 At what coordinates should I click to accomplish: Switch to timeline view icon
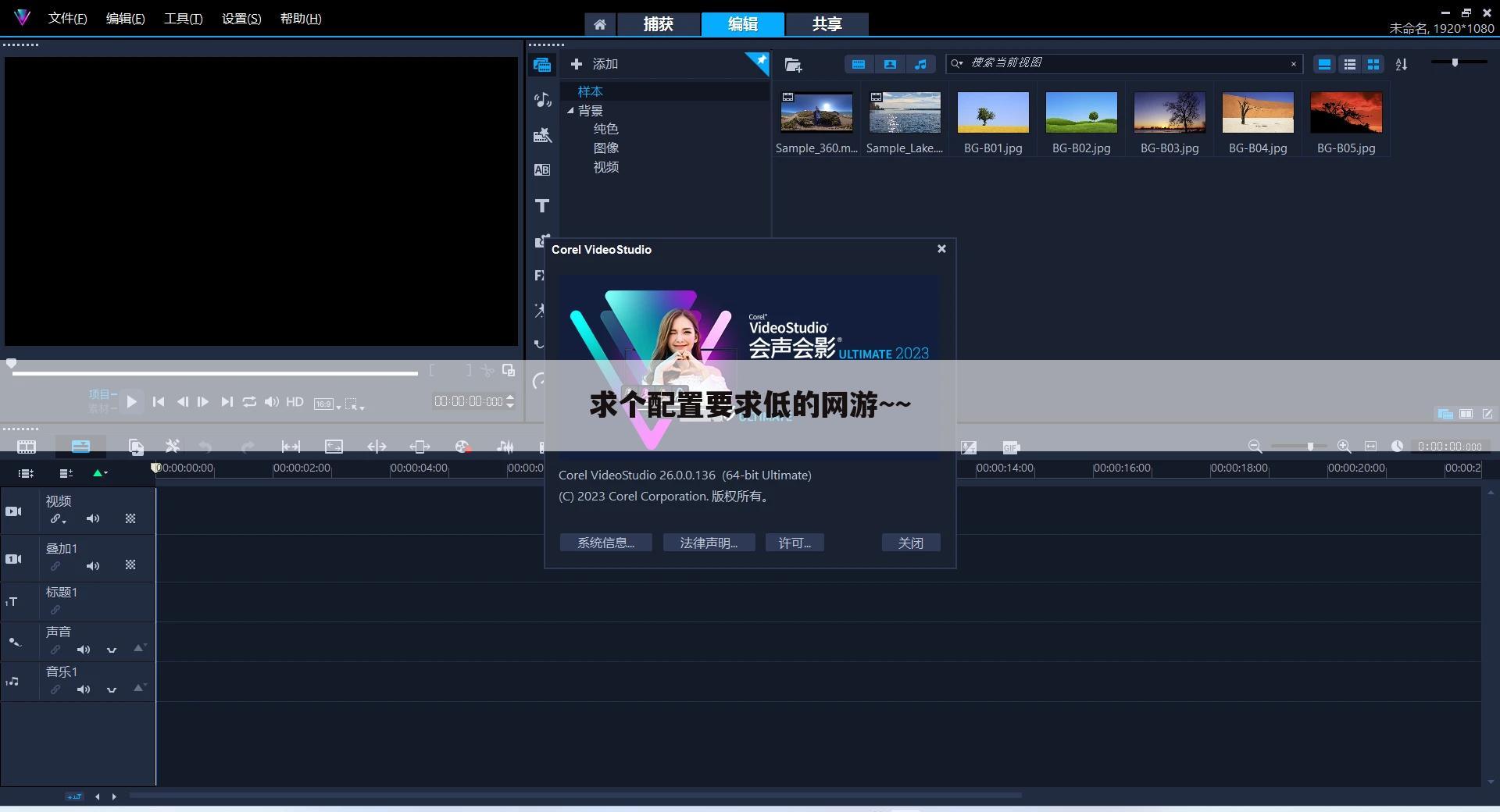[80, 447]
